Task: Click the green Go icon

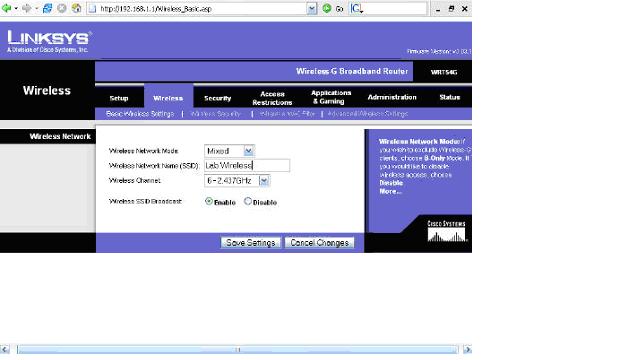Action: [327, 8]
